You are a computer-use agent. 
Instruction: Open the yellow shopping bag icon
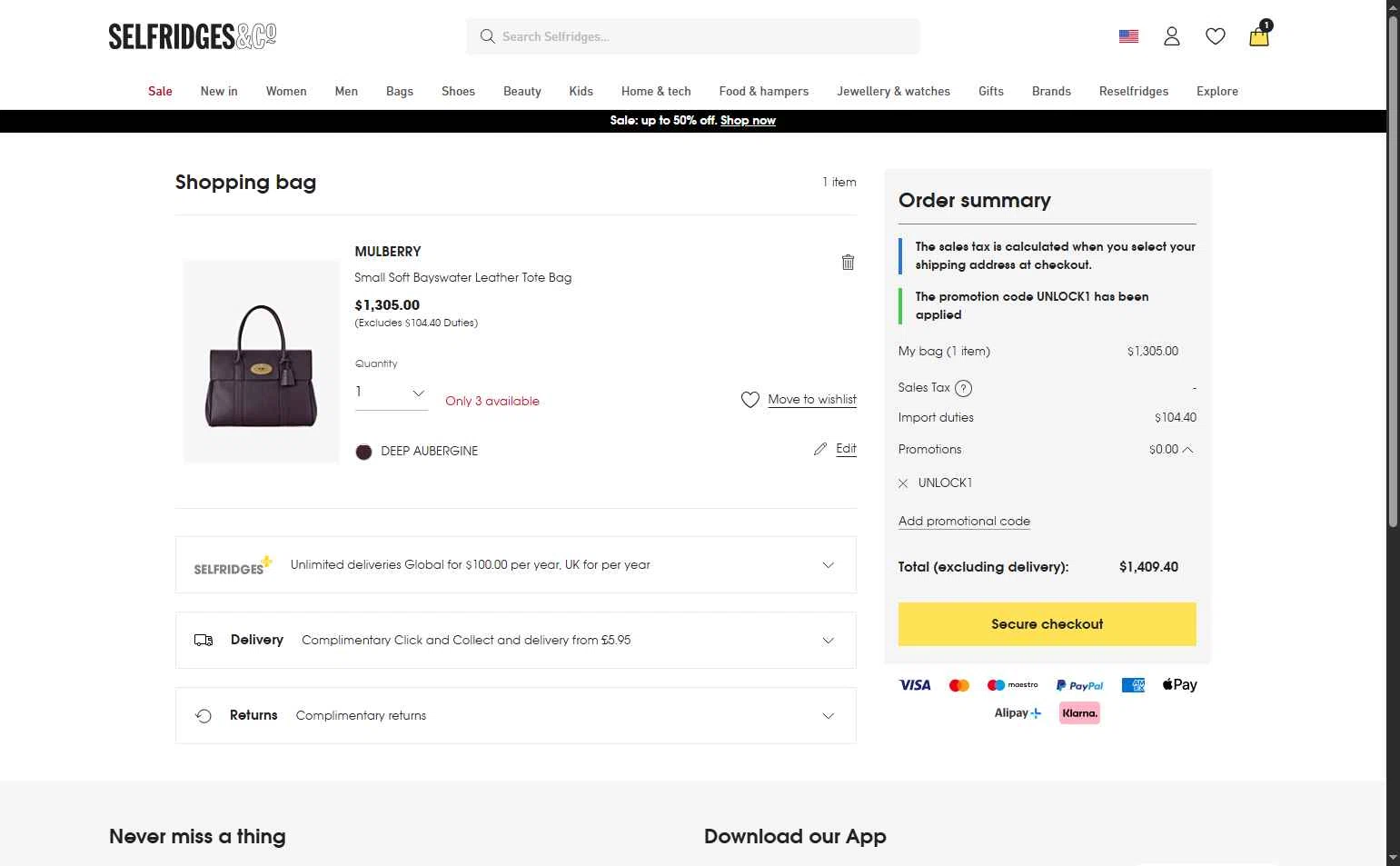[x=1259, y=35]
